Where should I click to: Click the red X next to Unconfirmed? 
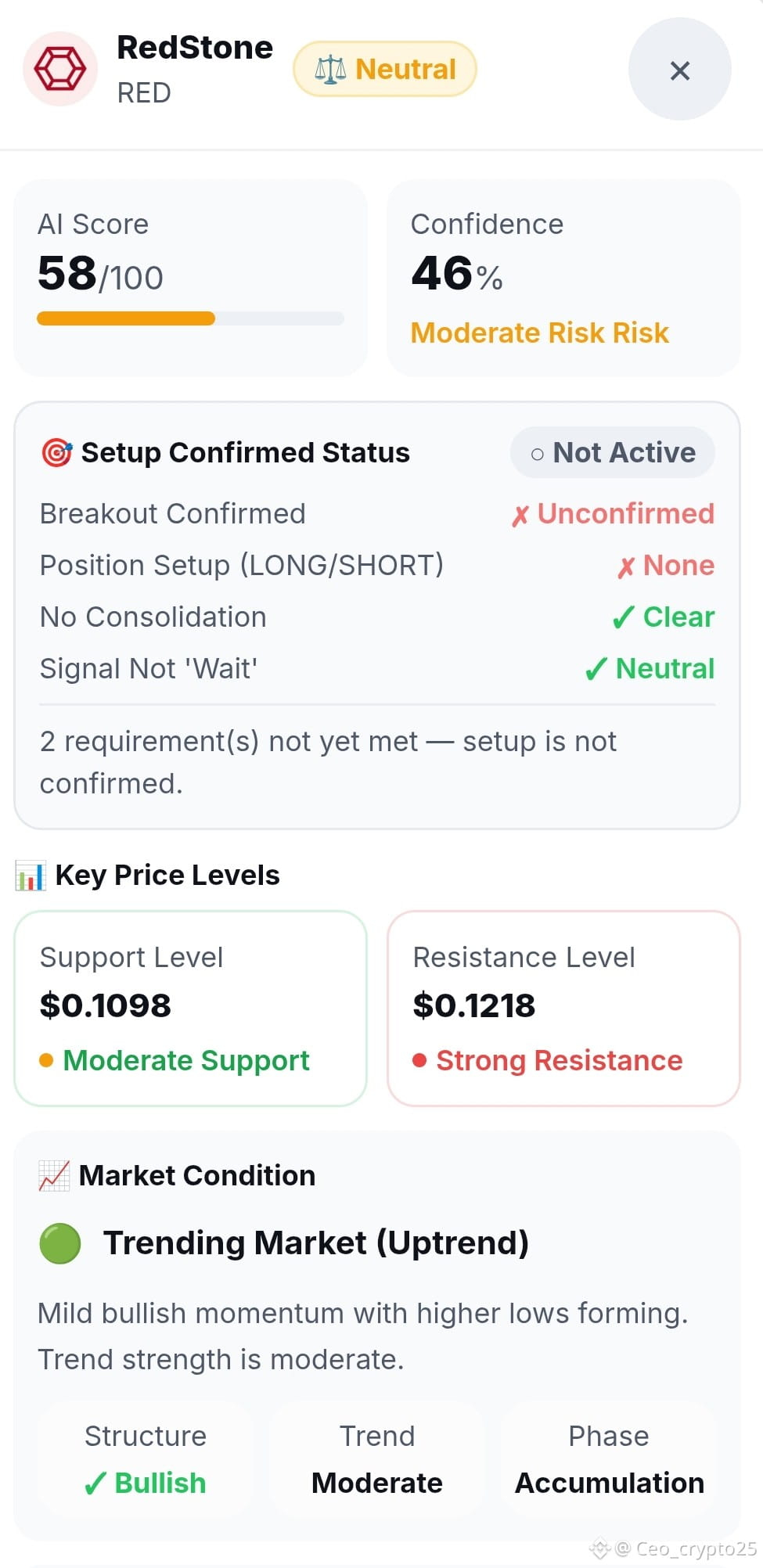pos(520,516)
